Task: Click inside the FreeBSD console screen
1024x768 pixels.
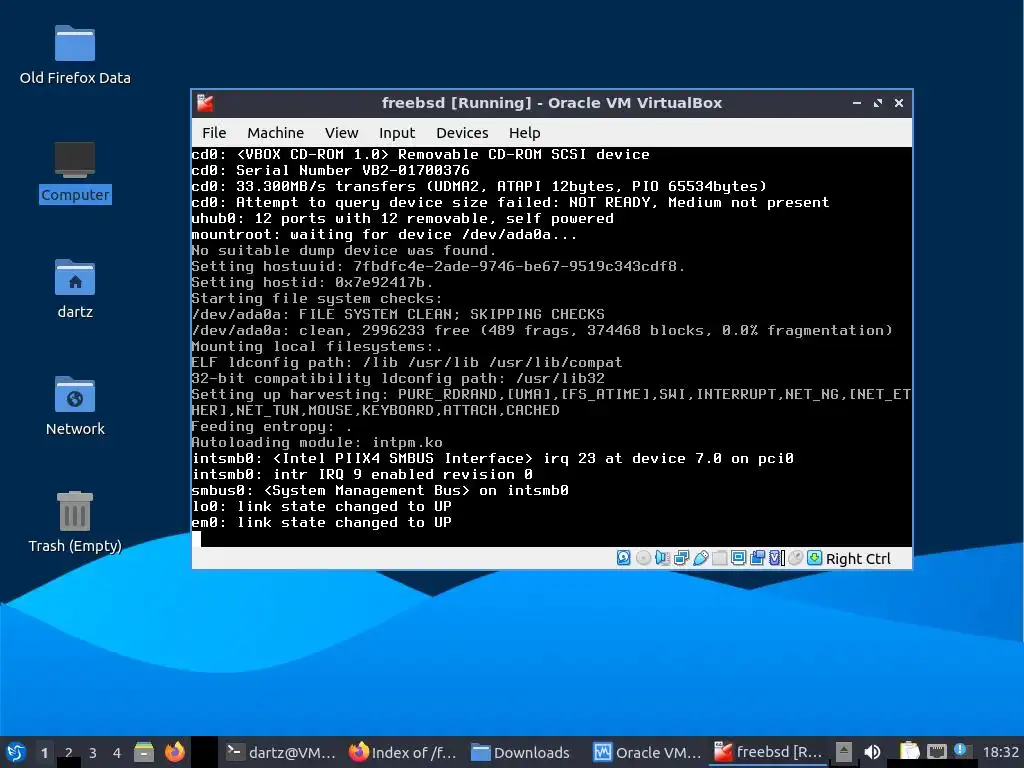Action: pyautogui.click(x=552, y=346)
